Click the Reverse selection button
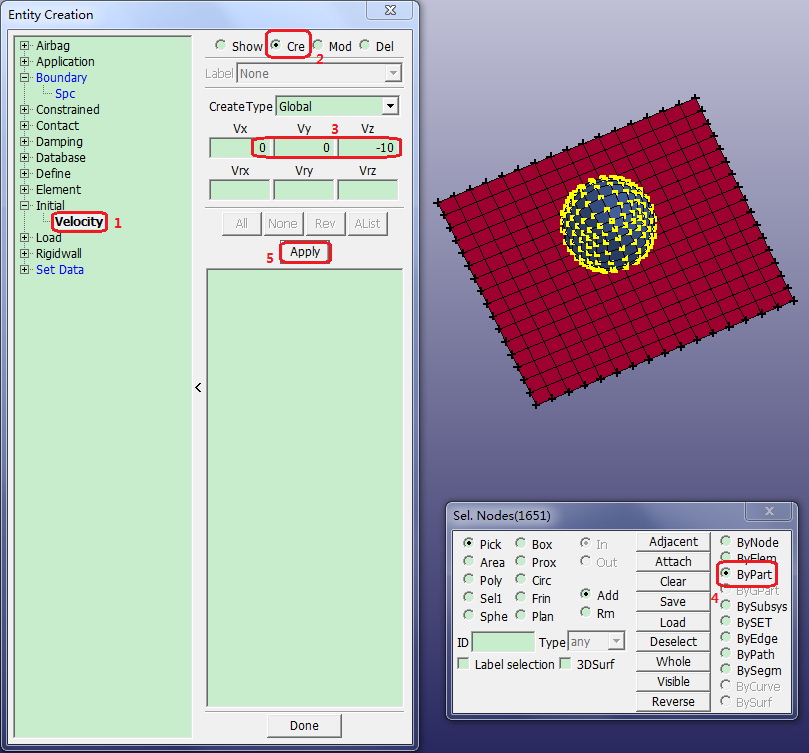 tap(673, 701)
